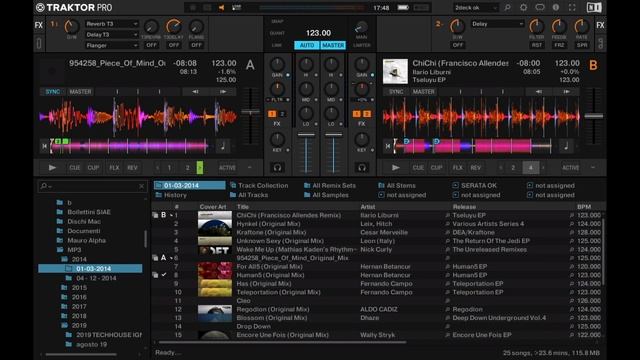Open the search magnifier in the header
The image size is (640, 360).
point(507,7)
